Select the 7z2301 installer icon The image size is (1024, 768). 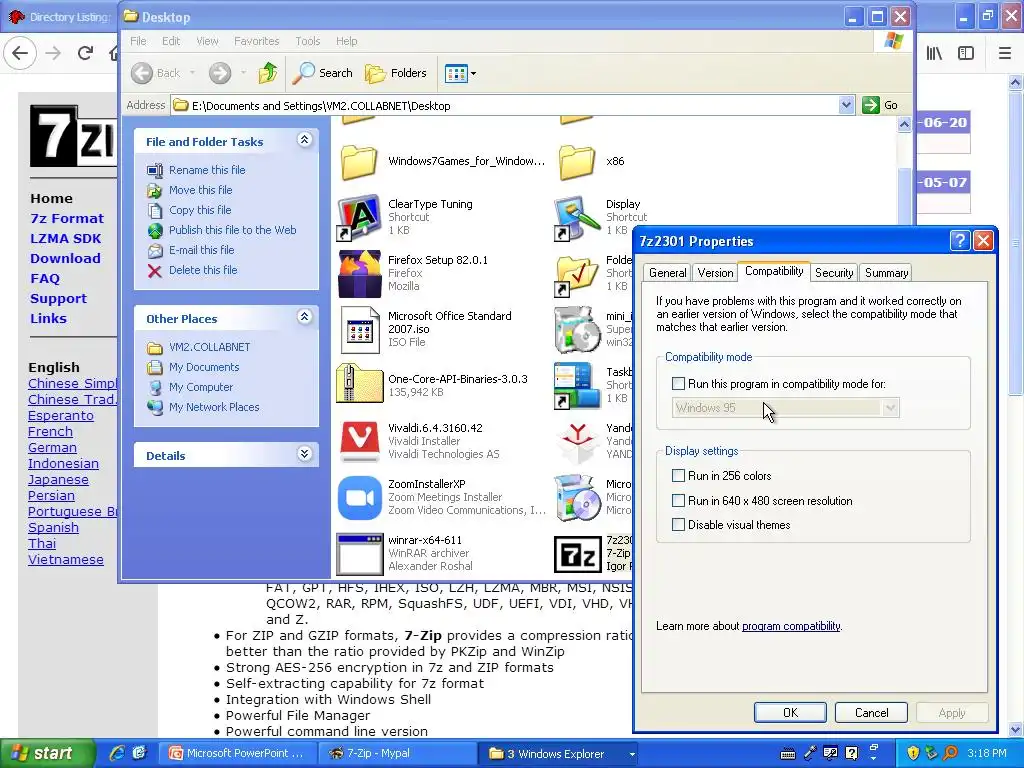[577, 554]
